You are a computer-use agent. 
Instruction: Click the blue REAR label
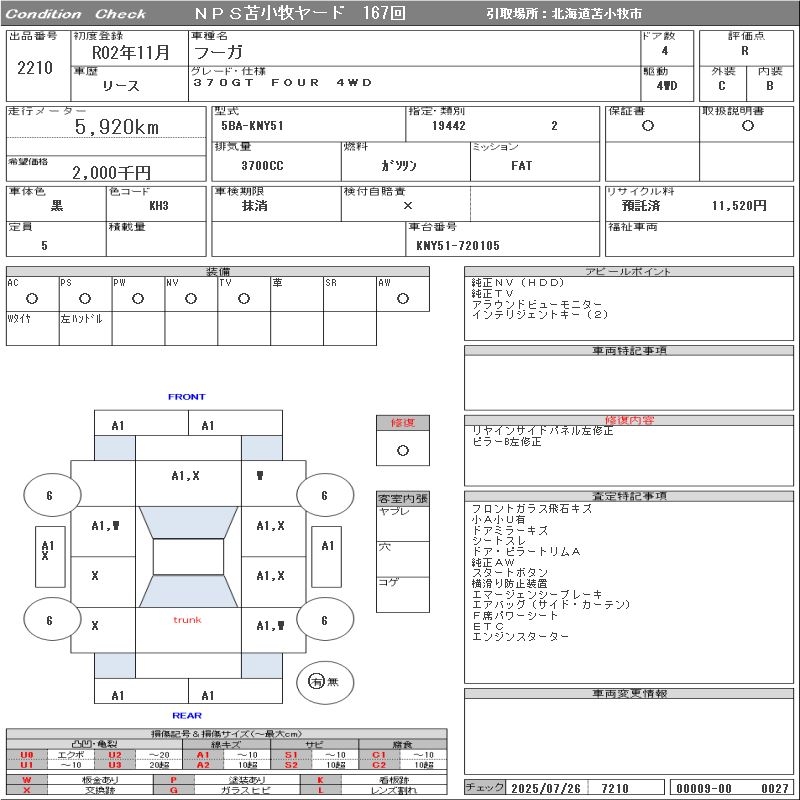coord(187,715)
